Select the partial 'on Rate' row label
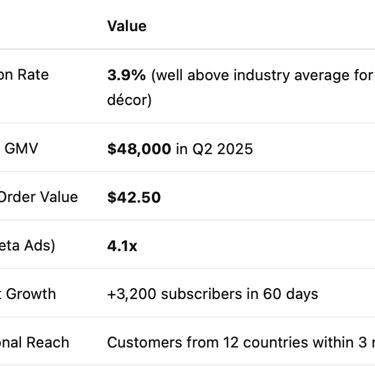The height and width of the screenshot is (366, 375). (x=24, y=75)
